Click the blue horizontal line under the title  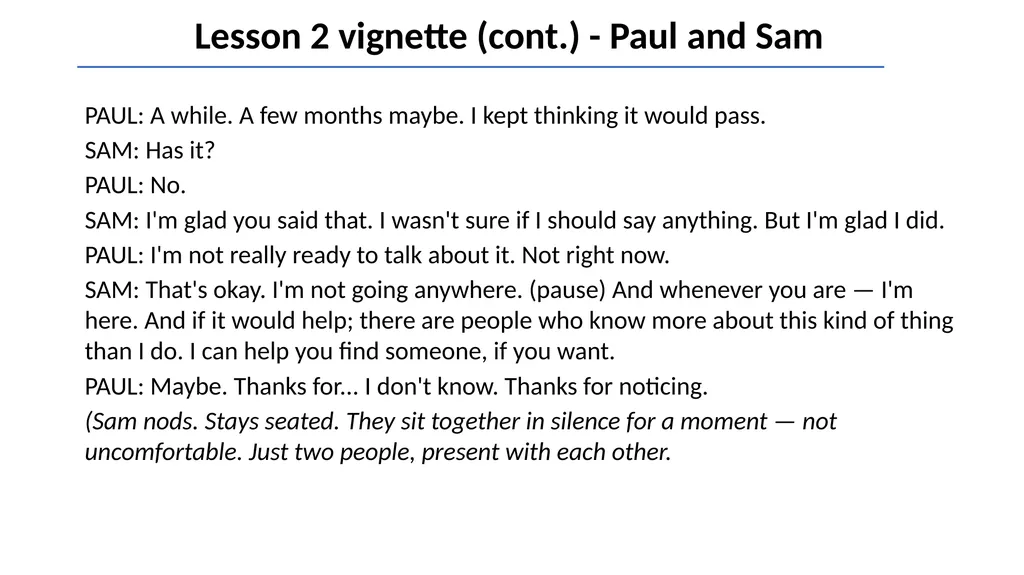pyautogui.click(x=480, y=67)
